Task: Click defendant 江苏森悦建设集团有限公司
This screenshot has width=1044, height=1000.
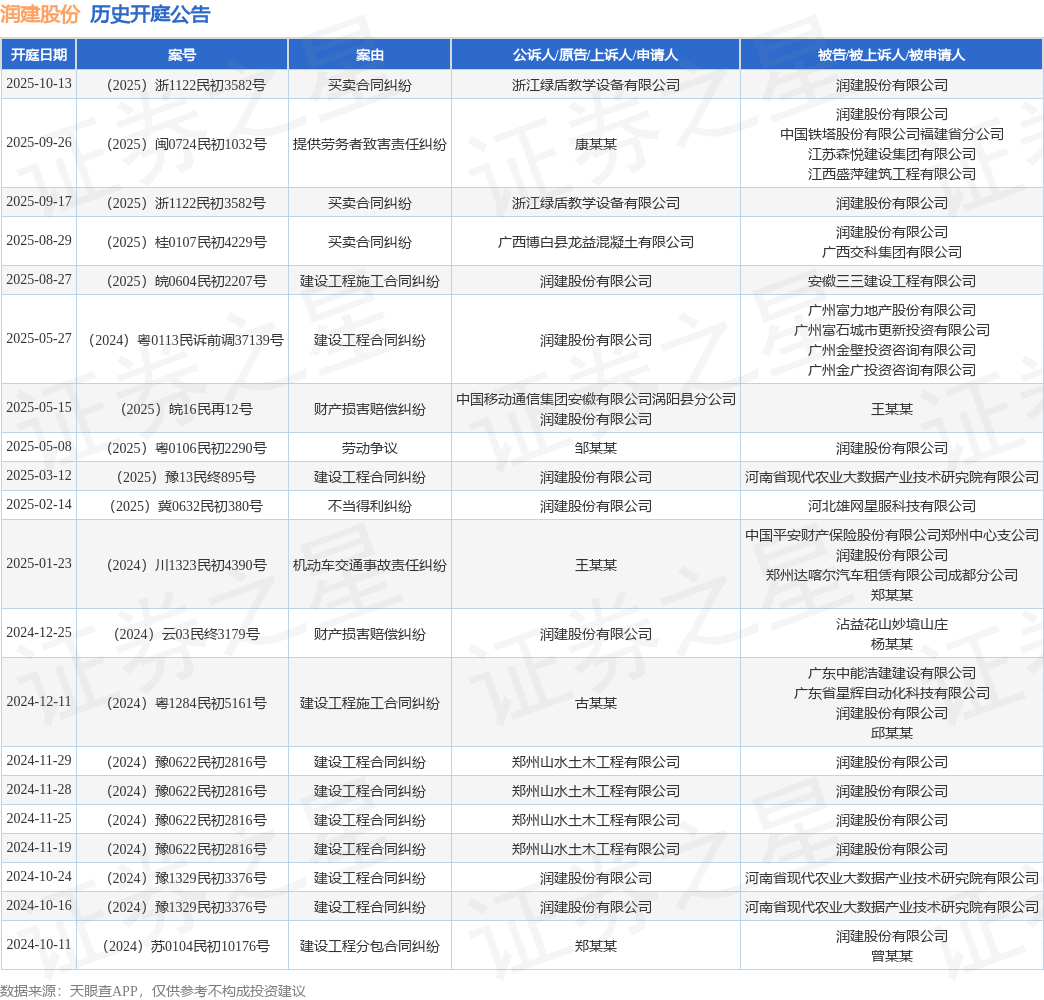Action: pos(892,154)
